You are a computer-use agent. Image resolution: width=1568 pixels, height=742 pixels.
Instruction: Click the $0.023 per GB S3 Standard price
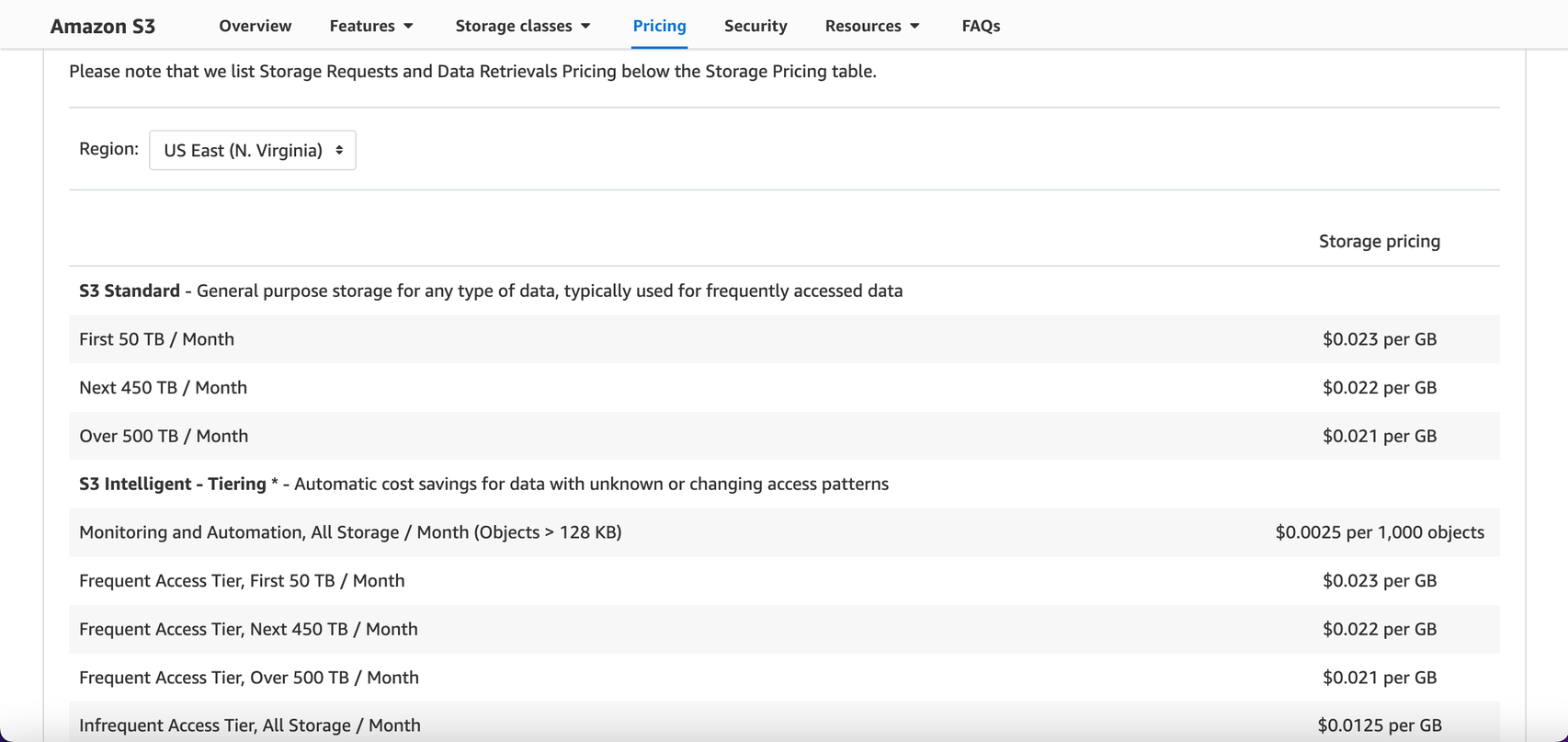[x=1380, y=339]
